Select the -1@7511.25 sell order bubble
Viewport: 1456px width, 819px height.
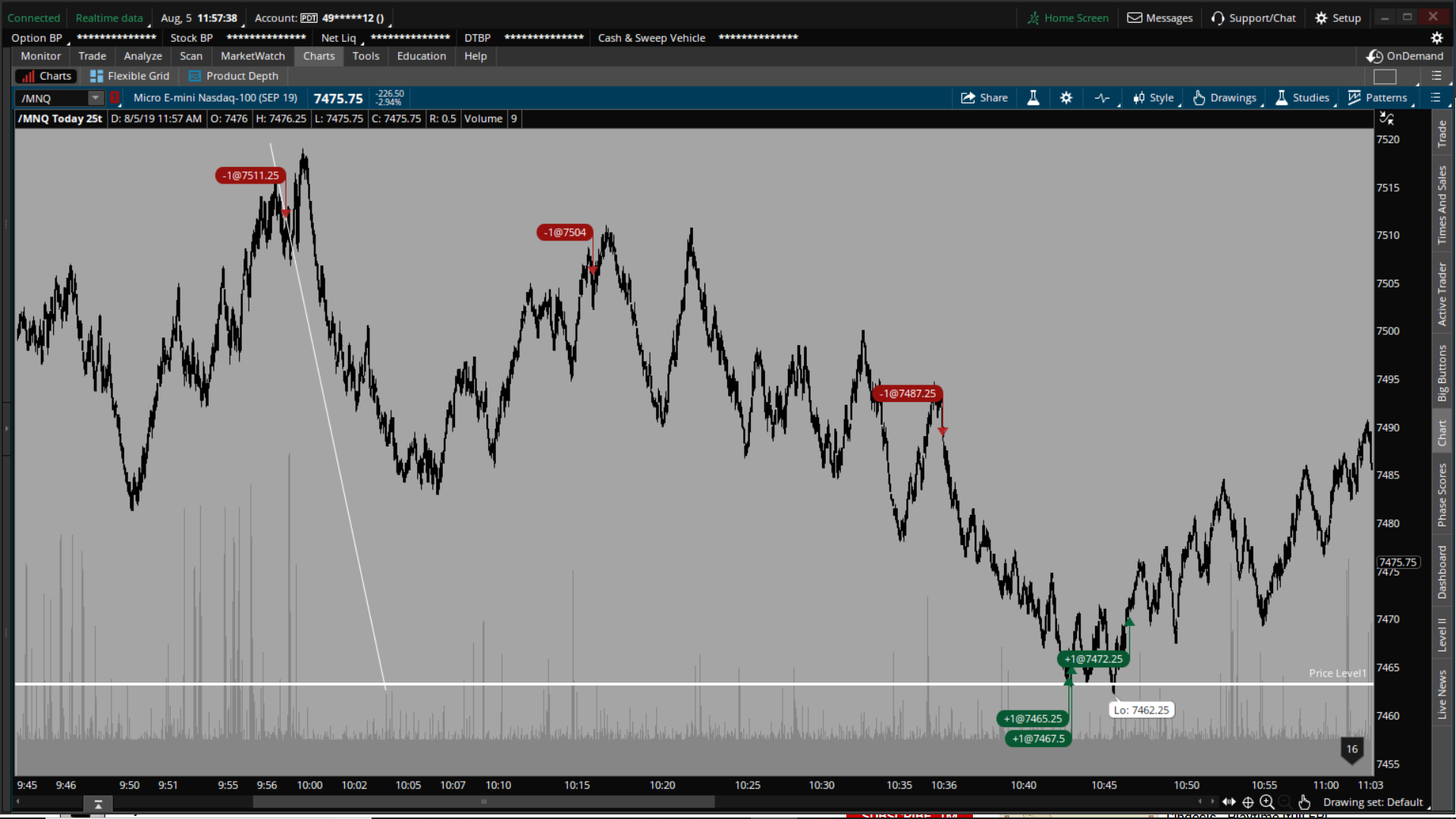click(251, 175)
